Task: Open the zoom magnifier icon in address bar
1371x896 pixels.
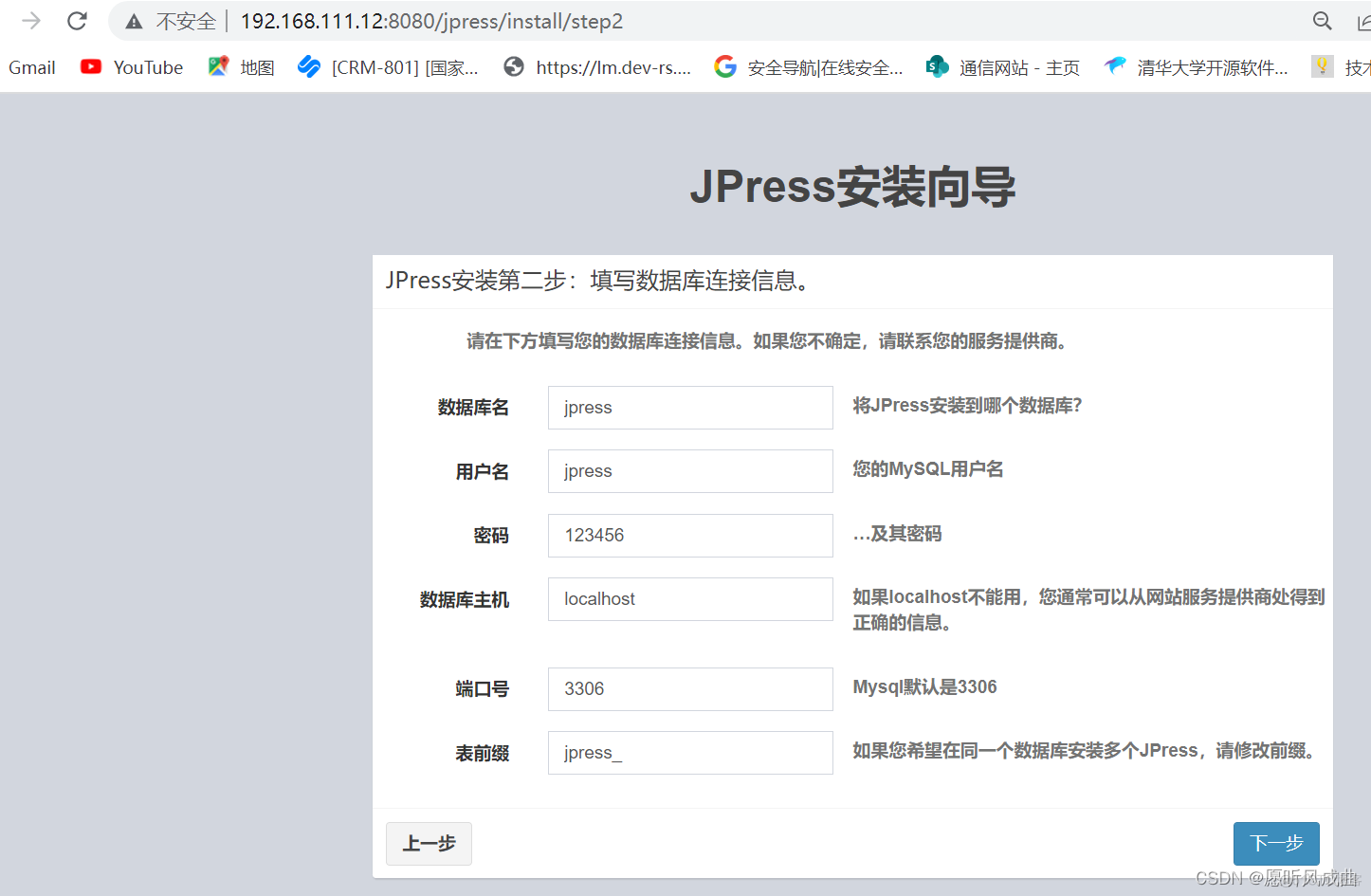Action: pyautogui.click(x=1322, y=21)
